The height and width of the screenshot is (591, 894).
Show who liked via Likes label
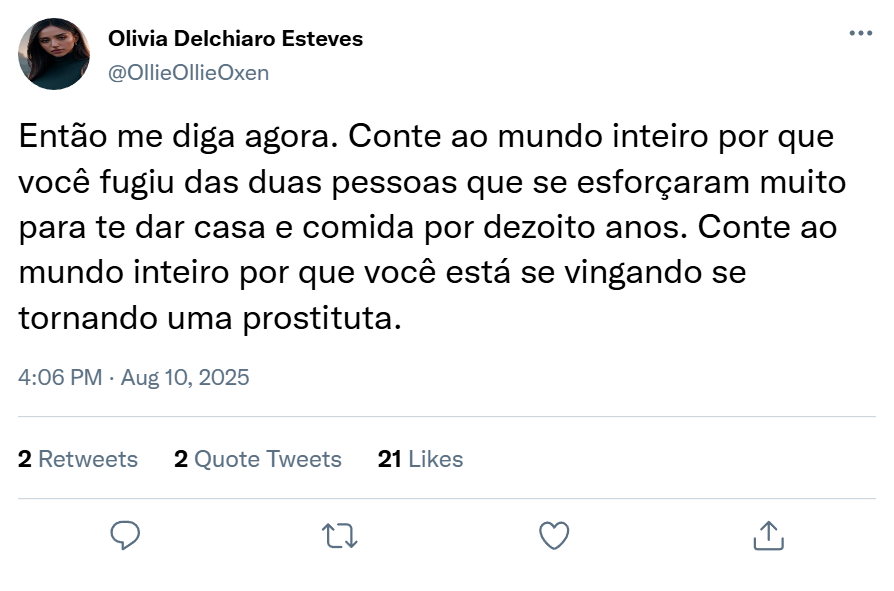click(436, 459)
